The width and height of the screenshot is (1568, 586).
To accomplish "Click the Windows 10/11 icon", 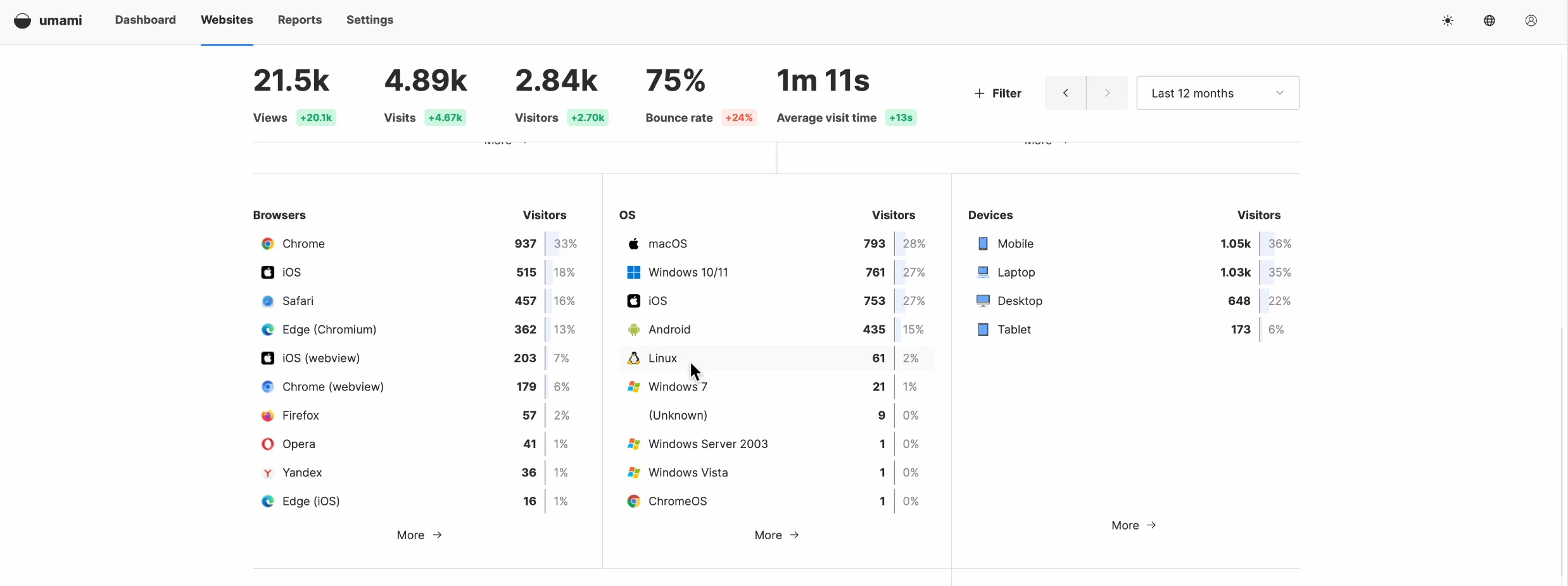I will click(633, 272).
